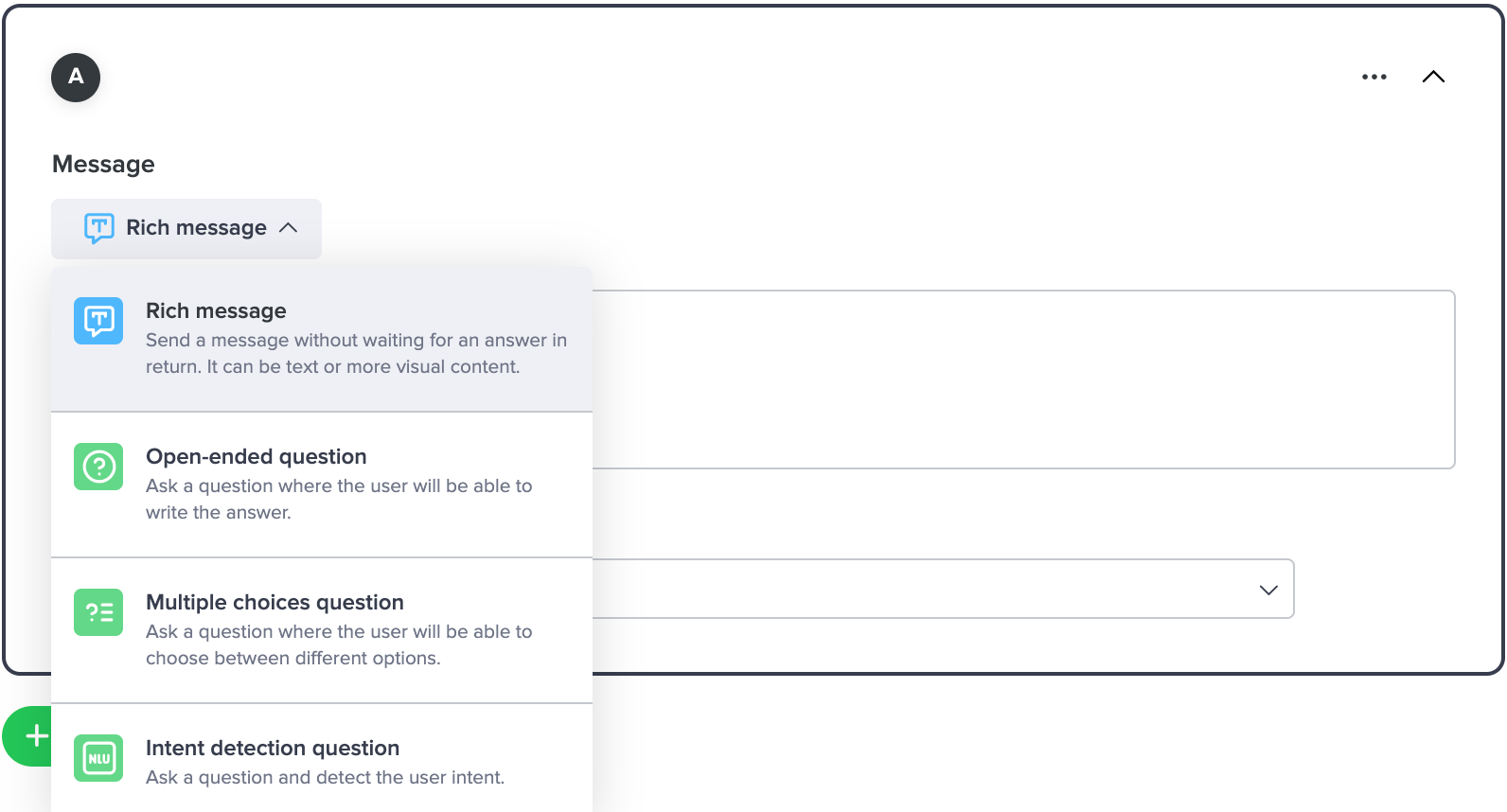Viewport: 1507px width, 812px height.
Task: Click the green NLU icon
Action: pyautogui.click(x=98, y=758)
